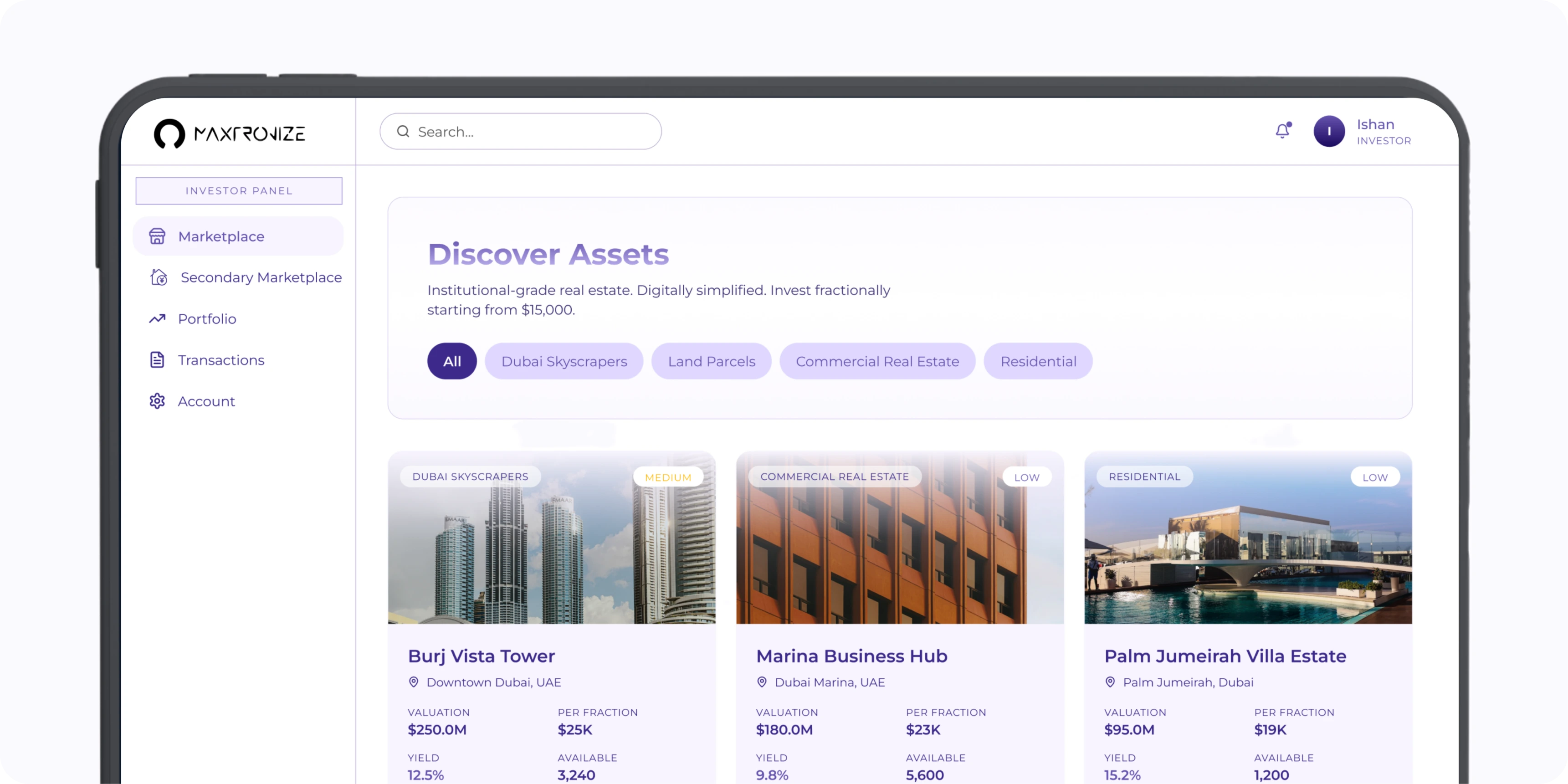Click the Dubai Skyscrapers card tag
1568x784 pixels.
point(470,477)
